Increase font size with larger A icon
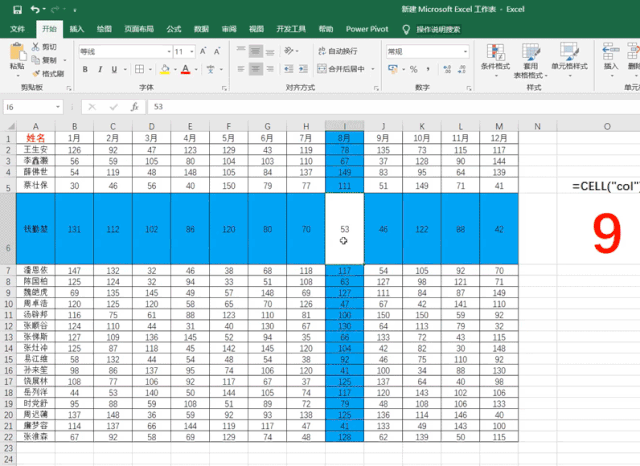 (x=203, y=51)
